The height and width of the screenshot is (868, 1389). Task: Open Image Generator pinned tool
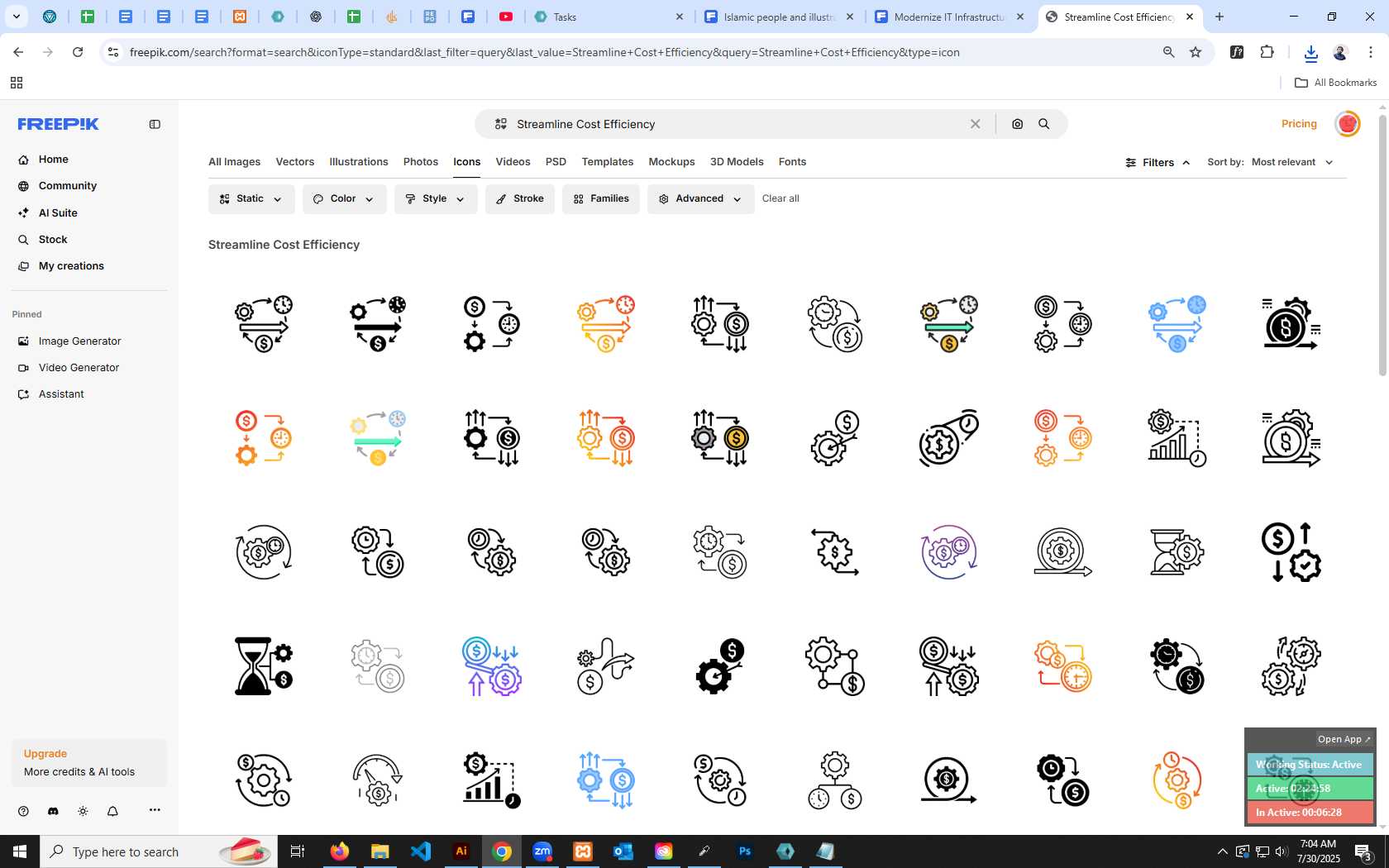tap(79, 341)
